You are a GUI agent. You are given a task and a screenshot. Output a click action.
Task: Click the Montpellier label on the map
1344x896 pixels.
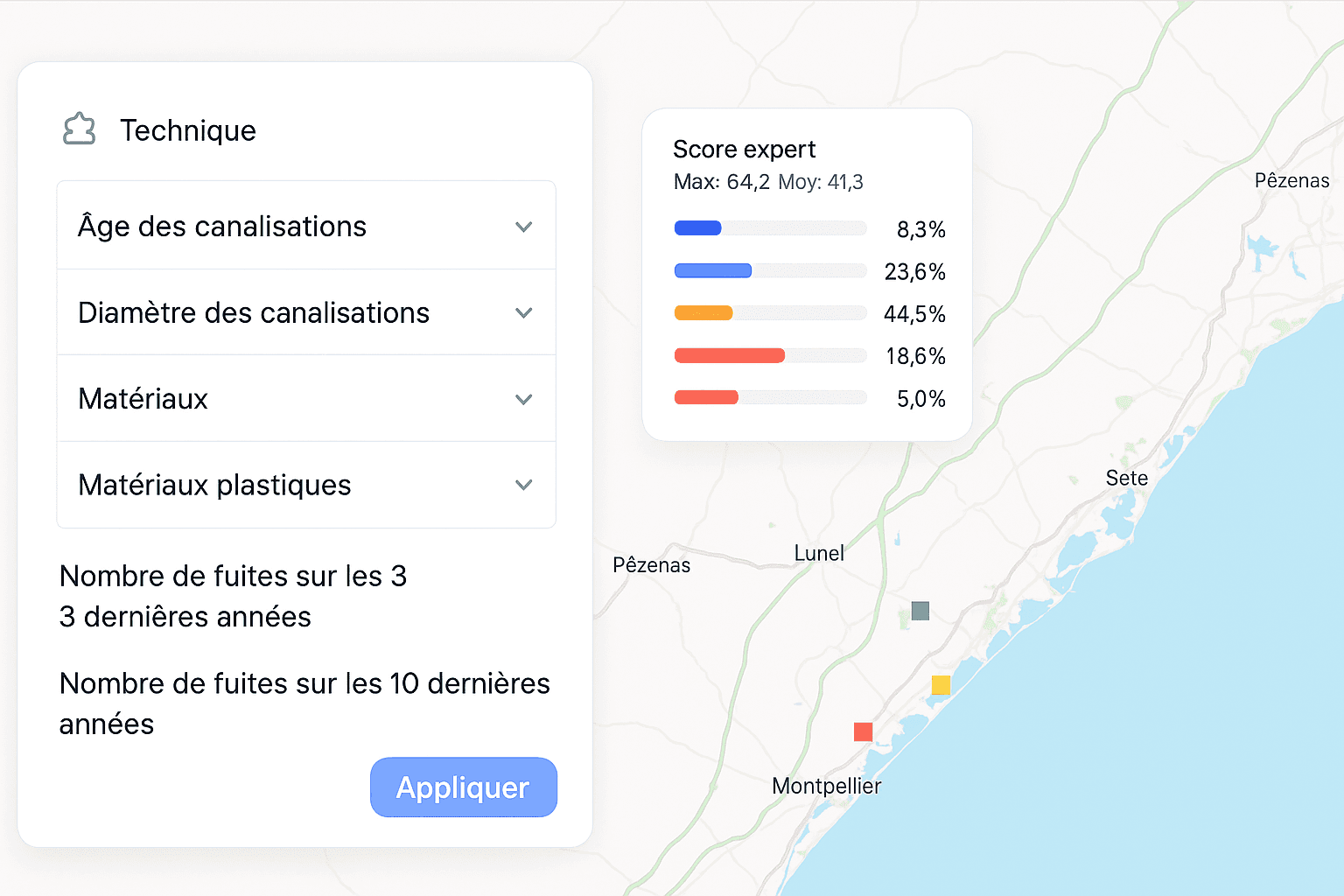pyautogui.click(x=827, y=786)
